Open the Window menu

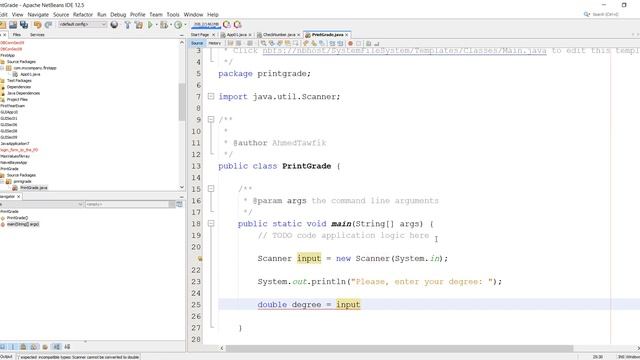(193, 15)
